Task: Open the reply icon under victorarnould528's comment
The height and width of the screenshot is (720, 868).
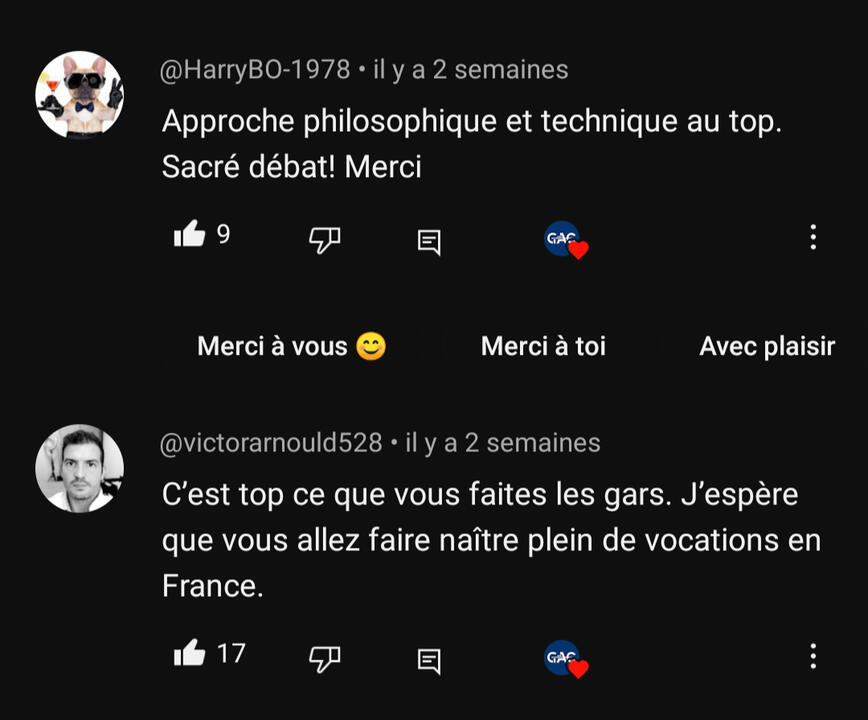Action: click(429, 659)
